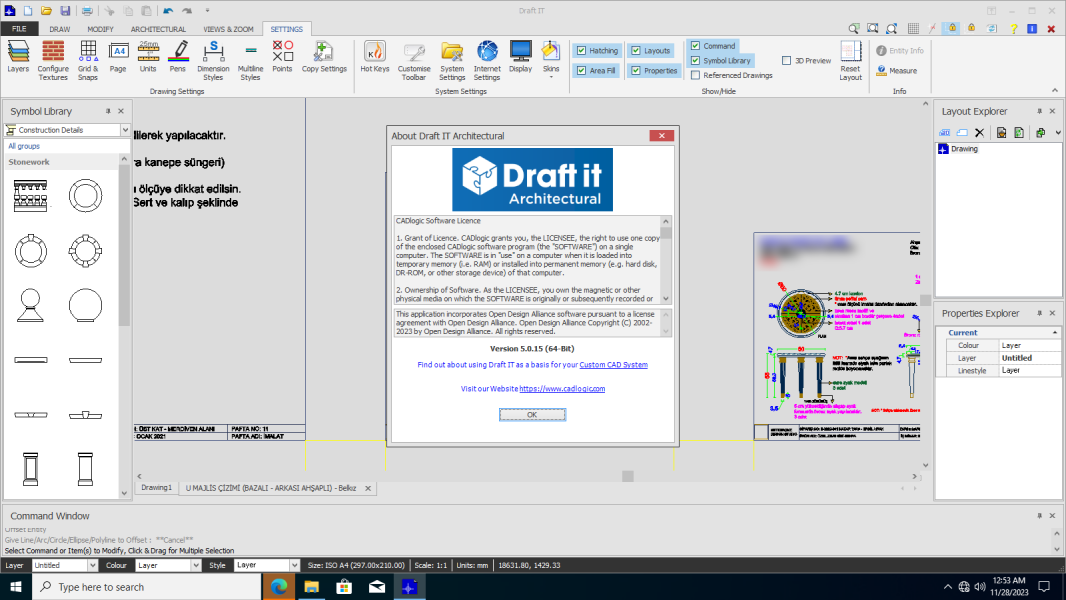Screen dimensions: 1066x600
Task: Close the About Draft IT Architectural dialog
Action: tap(661, 135)
